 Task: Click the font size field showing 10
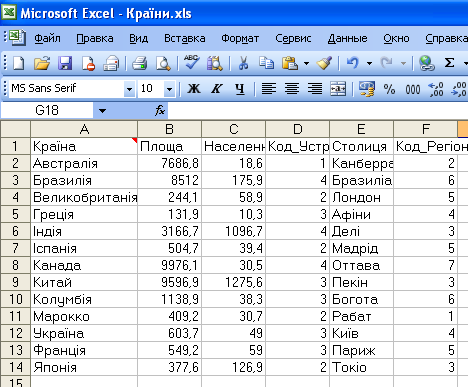[151, 89]
